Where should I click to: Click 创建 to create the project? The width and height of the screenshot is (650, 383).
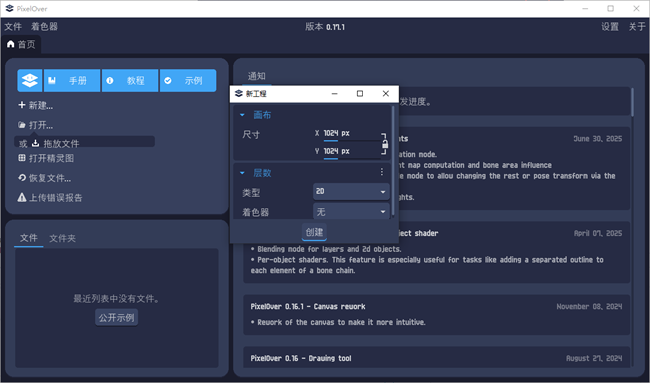coord(314,232)
